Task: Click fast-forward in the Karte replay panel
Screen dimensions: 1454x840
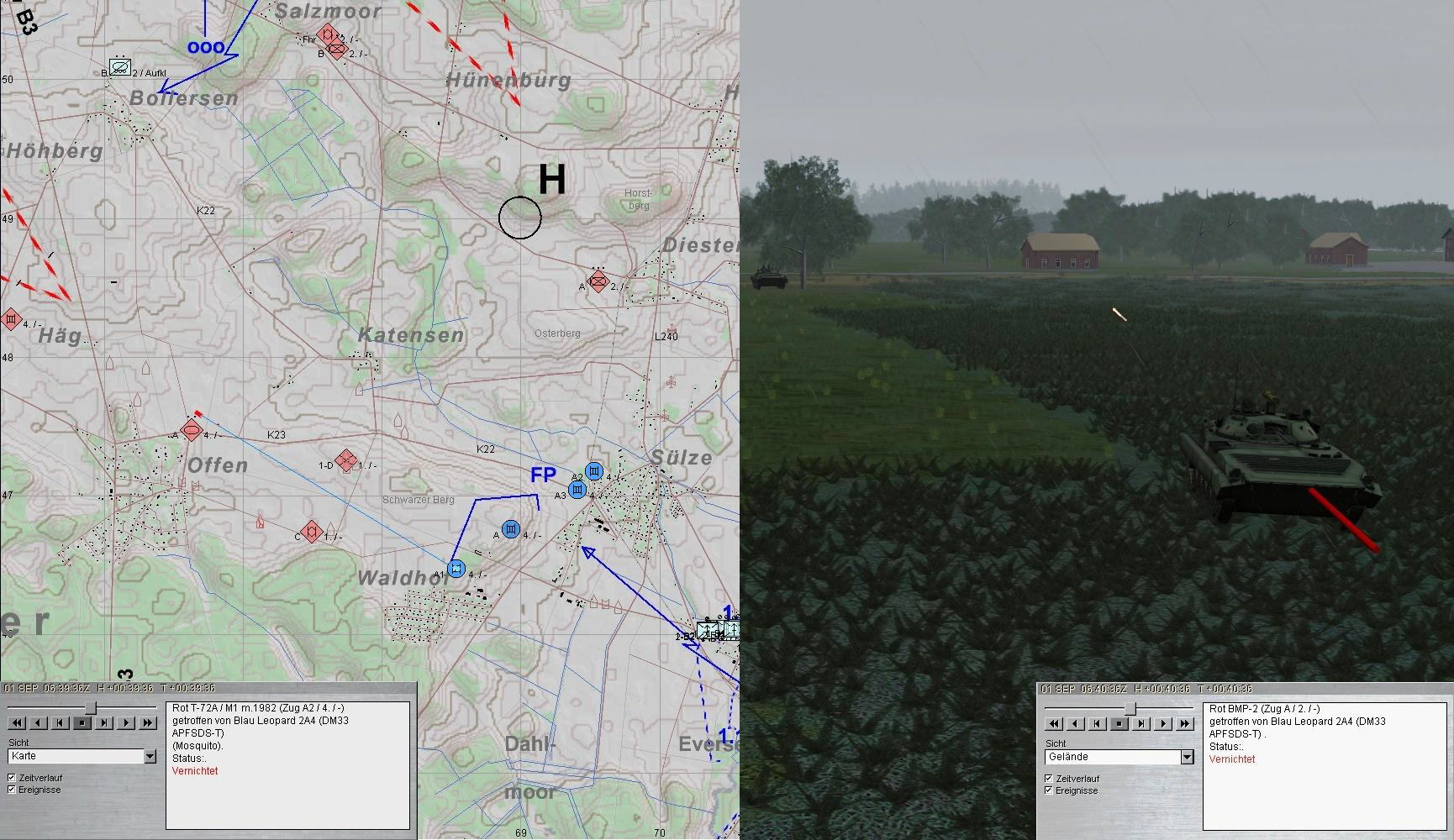Action: pyautogui.click(x=148, y=722)
